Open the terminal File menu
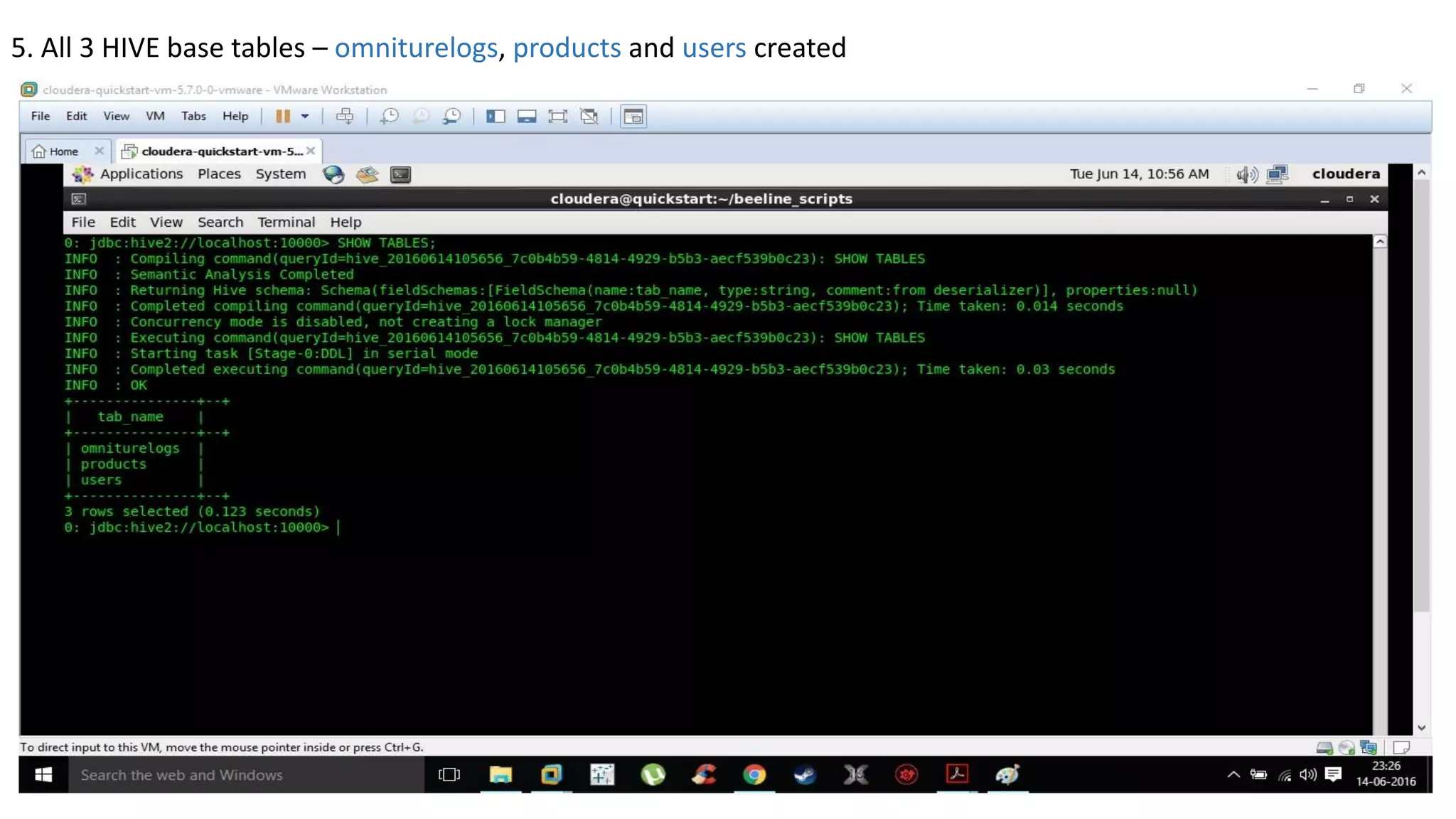Viewport: 1456px width, 819px height. click(x=83, y=223)
